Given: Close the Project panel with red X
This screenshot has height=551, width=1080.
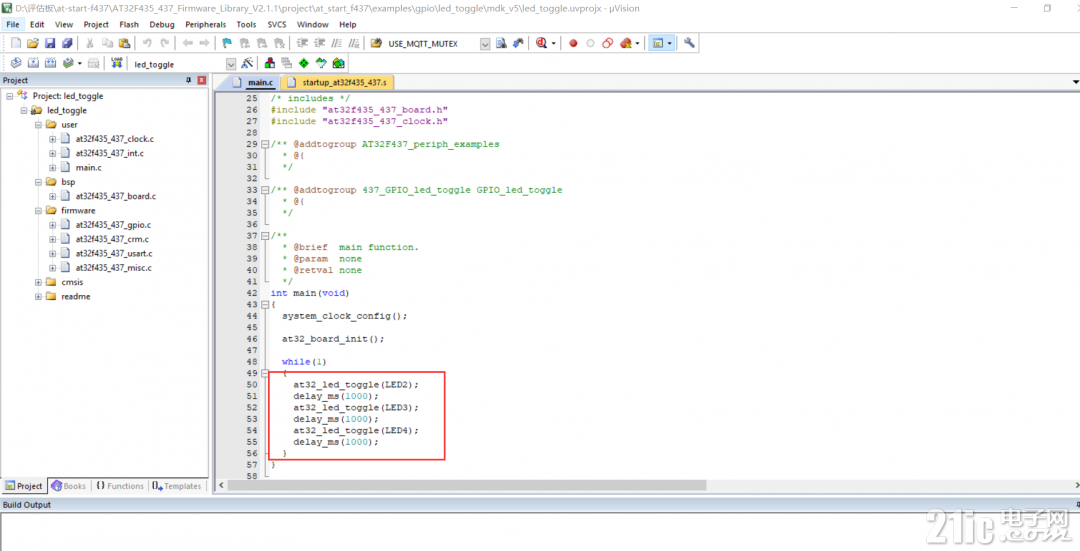Looking at the screenshot, I should (x=202, y=81).
